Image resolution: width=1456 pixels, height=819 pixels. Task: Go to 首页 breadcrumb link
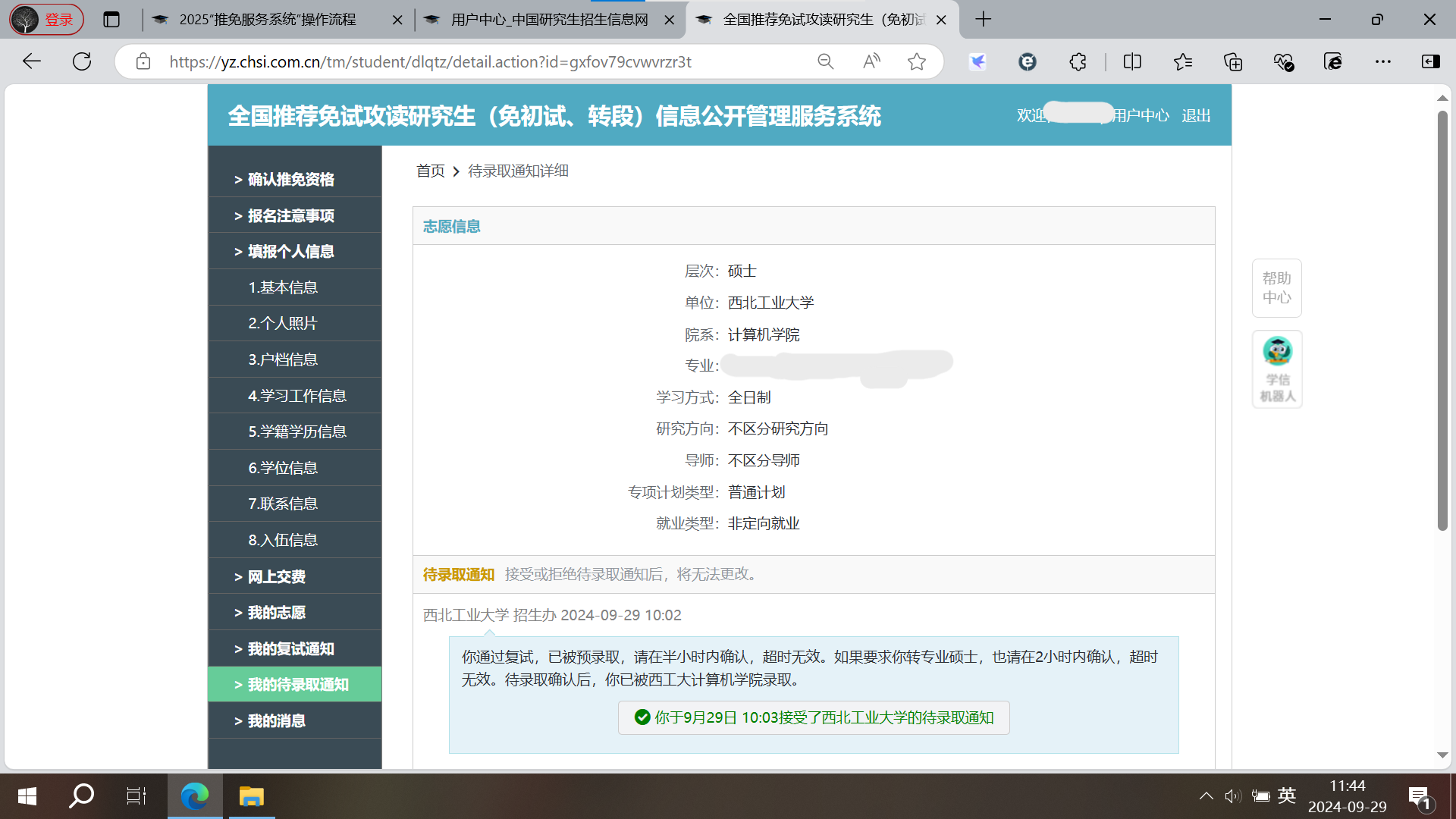click(x=430, y=171)
